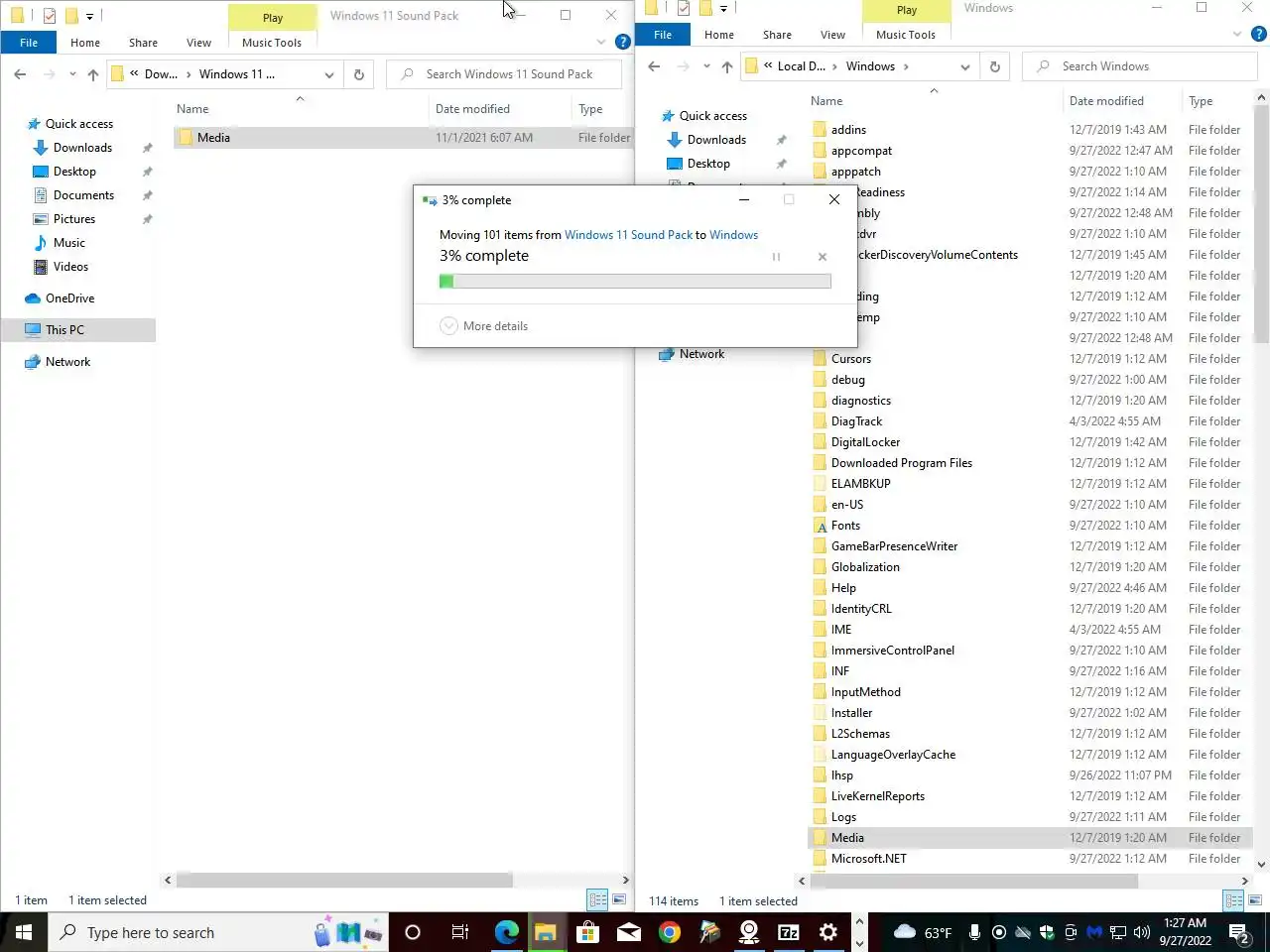Screen dimensions: 1270x952
Task: Launch Microsoft Edge from the taskbar
Action: point(507,932)
